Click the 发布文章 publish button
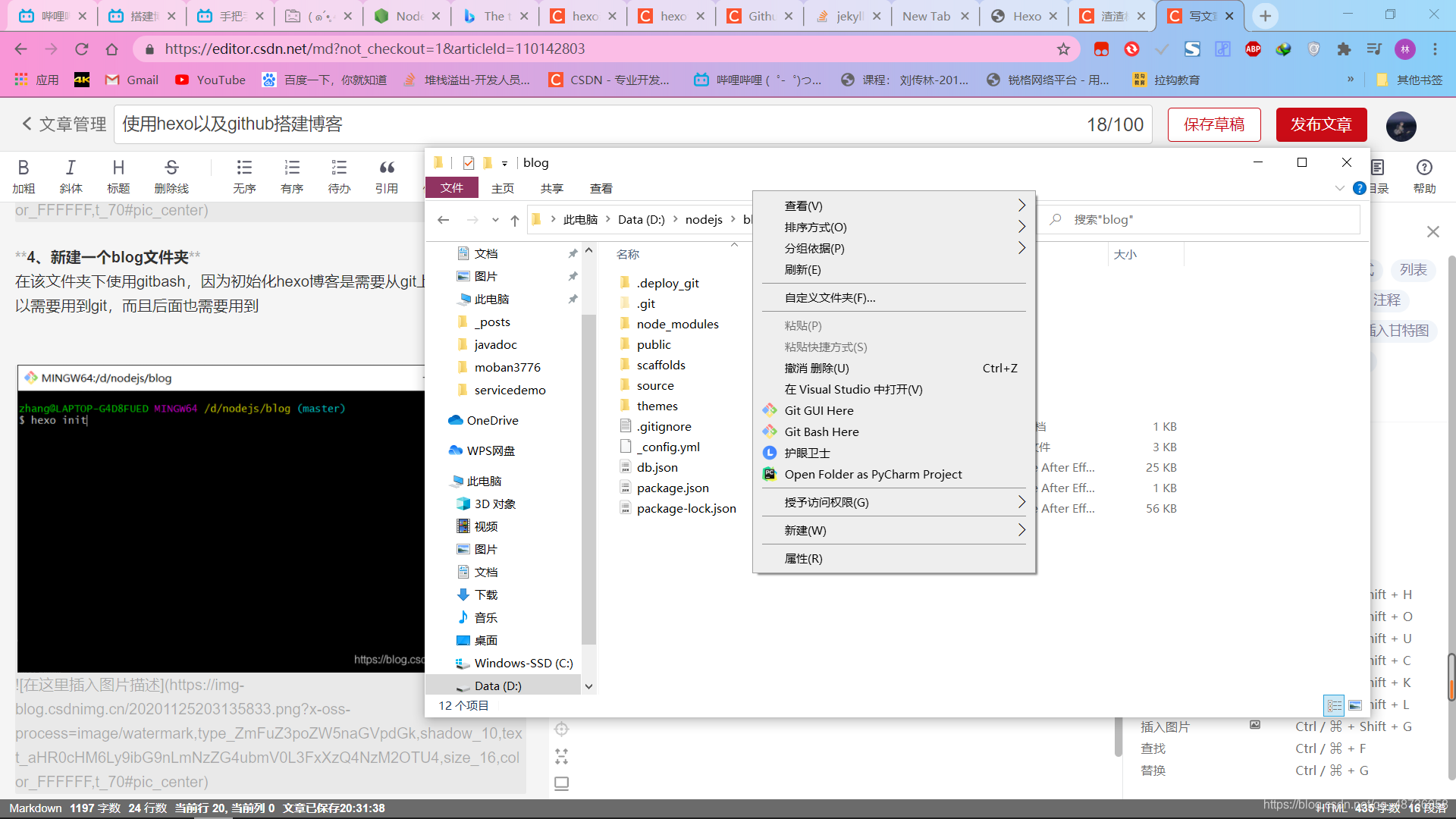Viewport: 1456px width, 819px height. click(1321, 124)
